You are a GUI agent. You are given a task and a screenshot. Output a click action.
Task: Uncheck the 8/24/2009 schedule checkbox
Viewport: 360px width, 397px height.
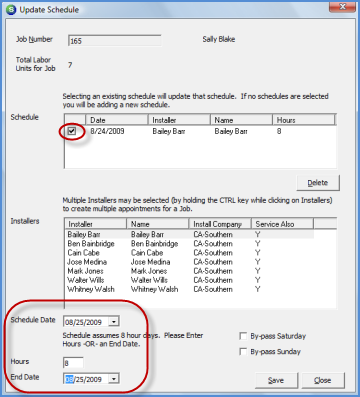click(72, 131)
